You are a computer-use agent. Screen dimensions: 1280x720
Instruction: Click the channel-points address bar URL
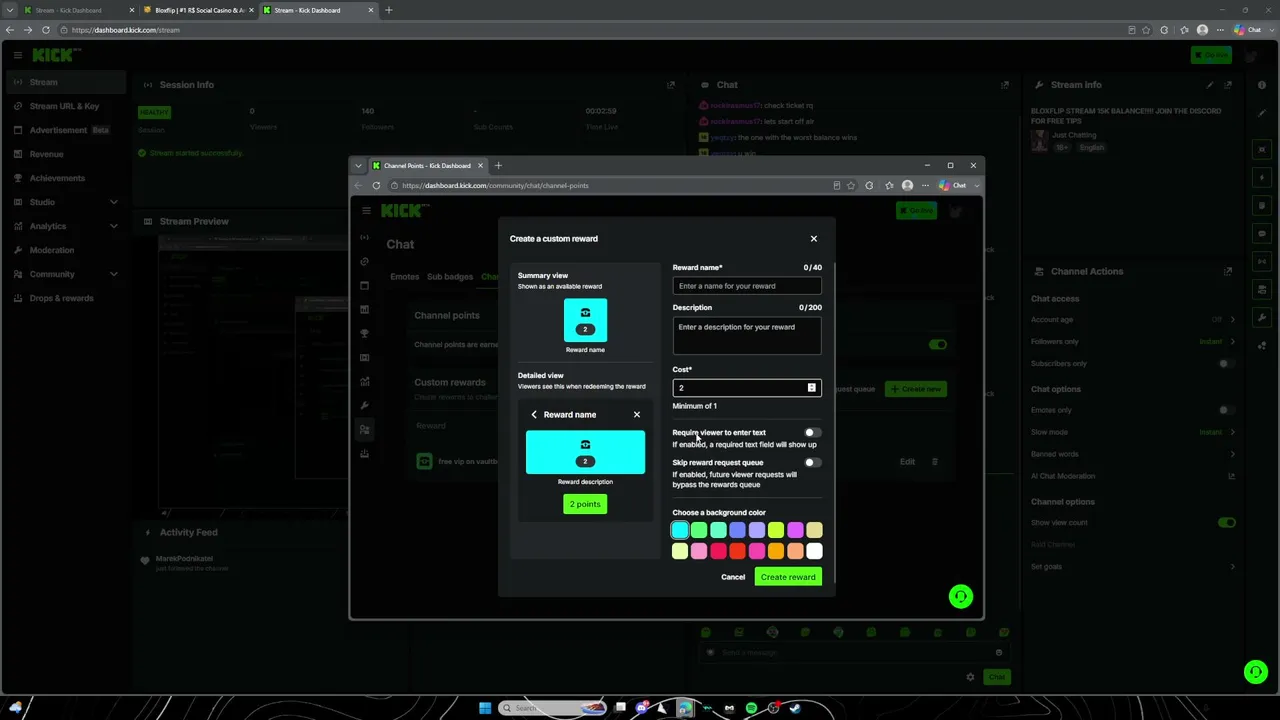[x=495, y=186]
